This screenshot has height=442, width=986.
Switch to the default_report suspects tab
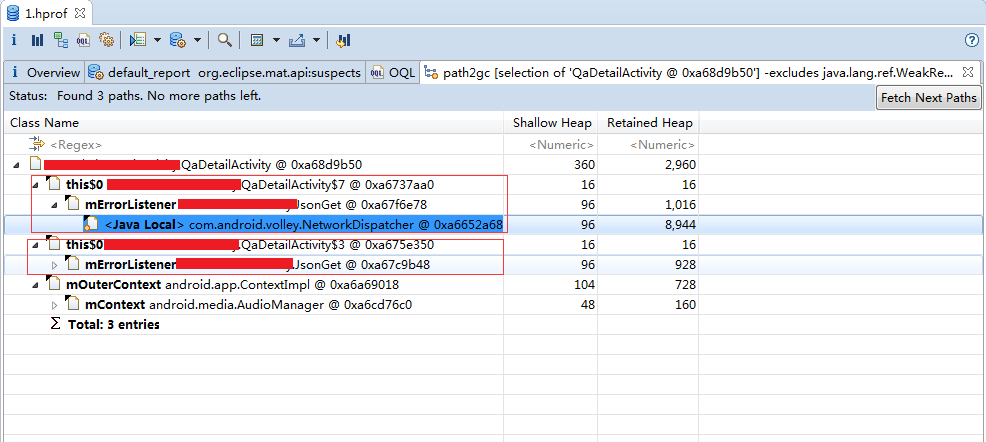(225, 73)
